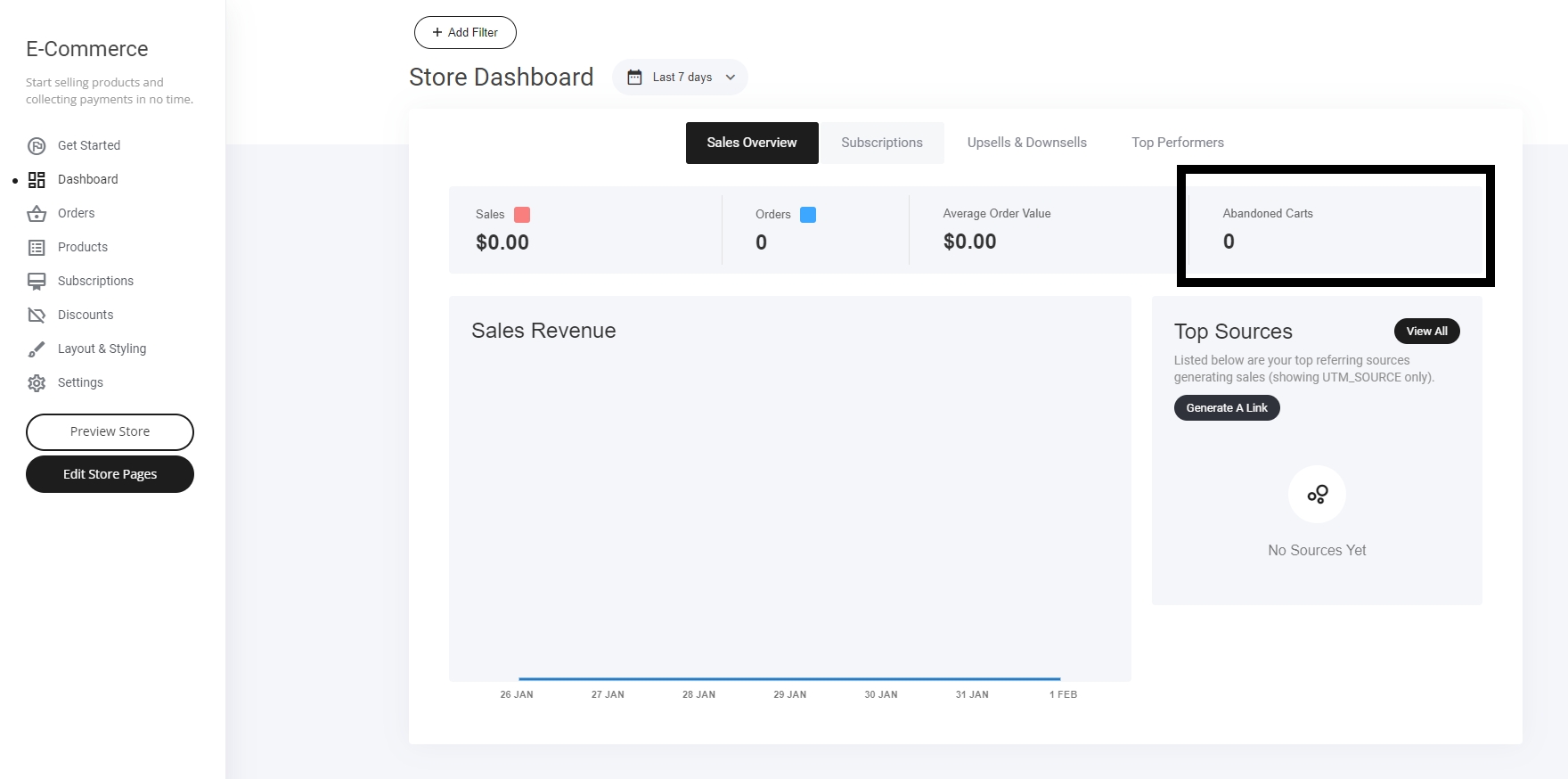Screen dimensions: 1568x779
Task: Click the Dashboard grid icon
Action: click(x=37, y=180)
